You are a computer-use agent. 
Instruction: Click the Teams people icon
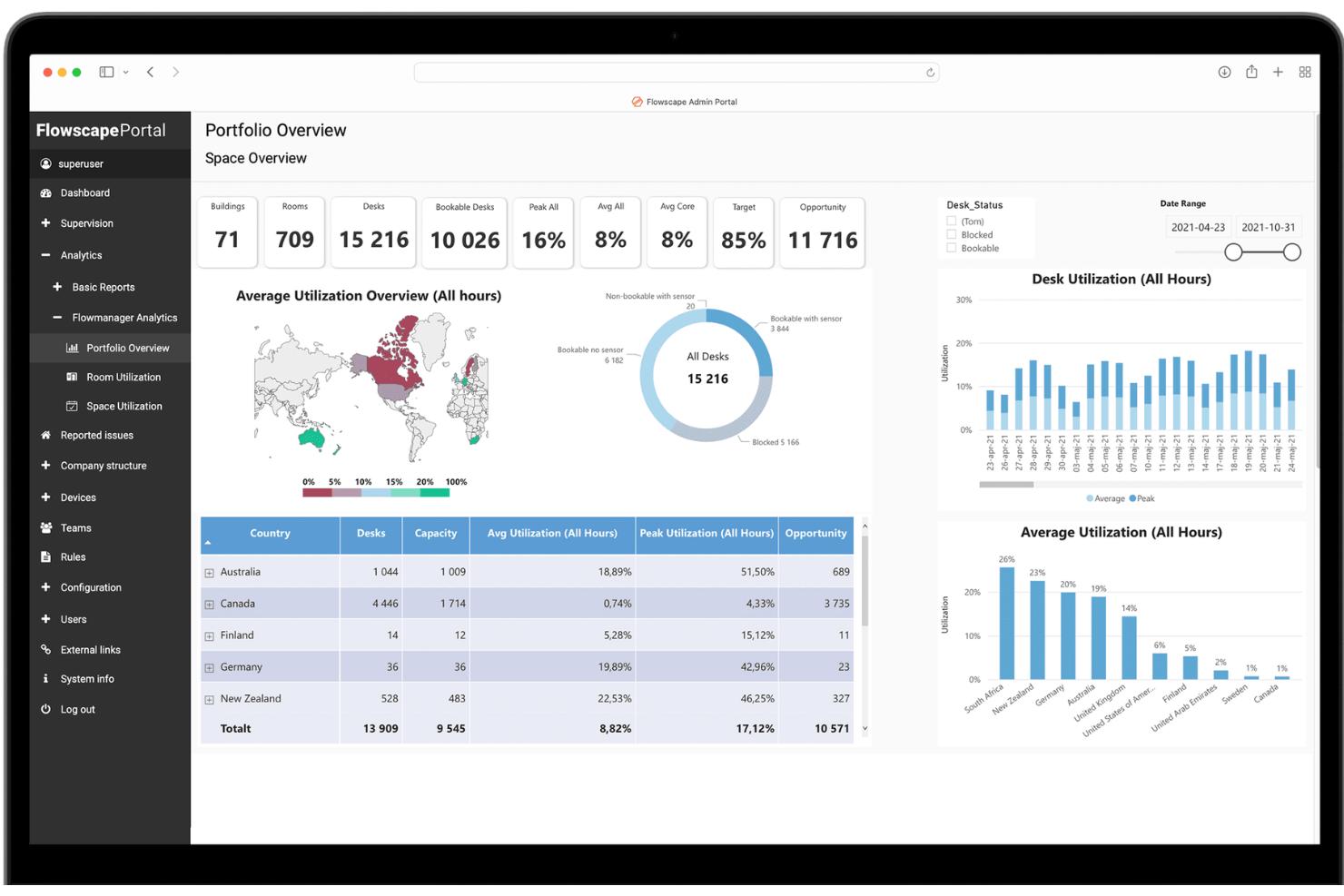point(45,527)
